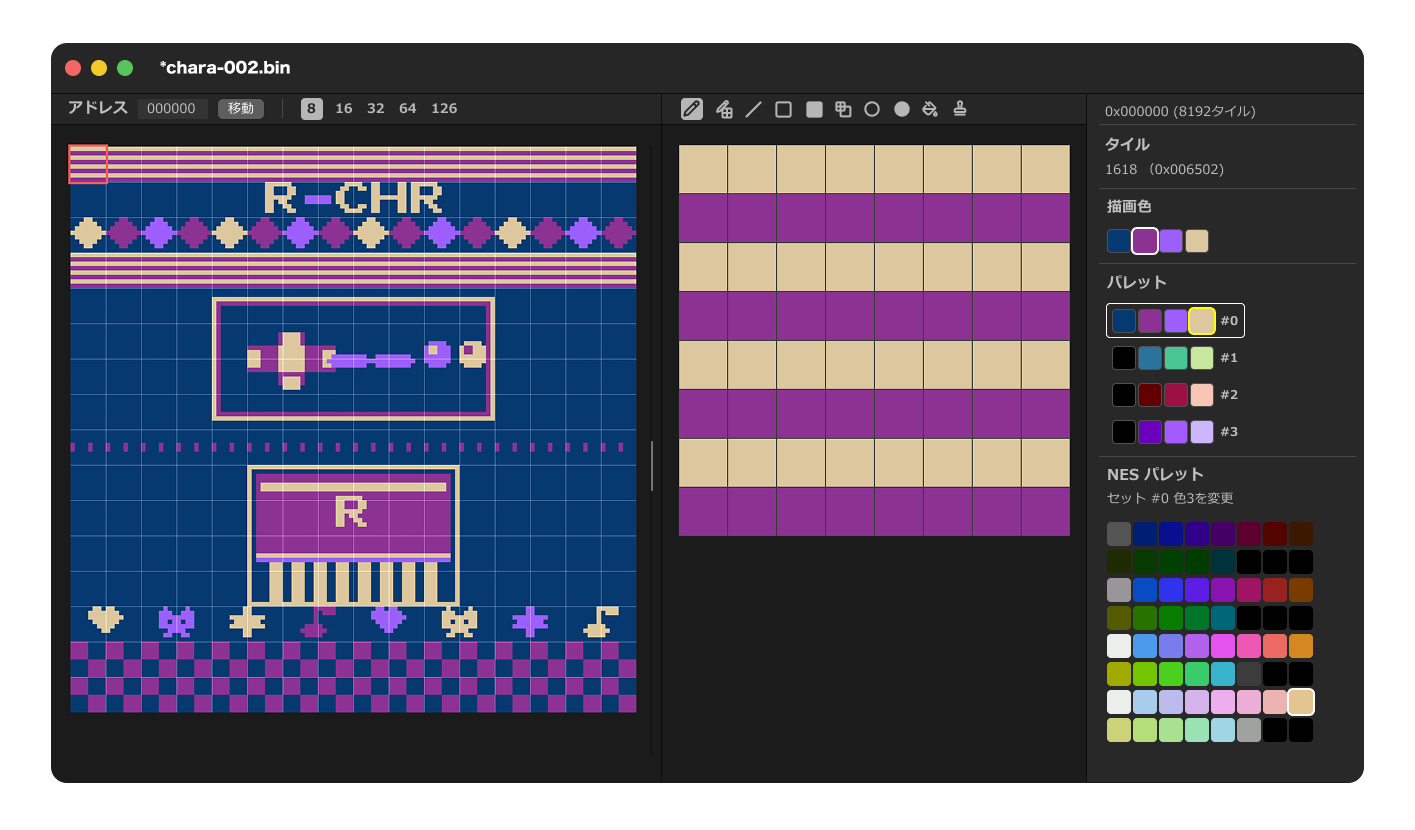Switch tile width to 16
This screenshot has width=1415, height=830.
click(344, 109)
